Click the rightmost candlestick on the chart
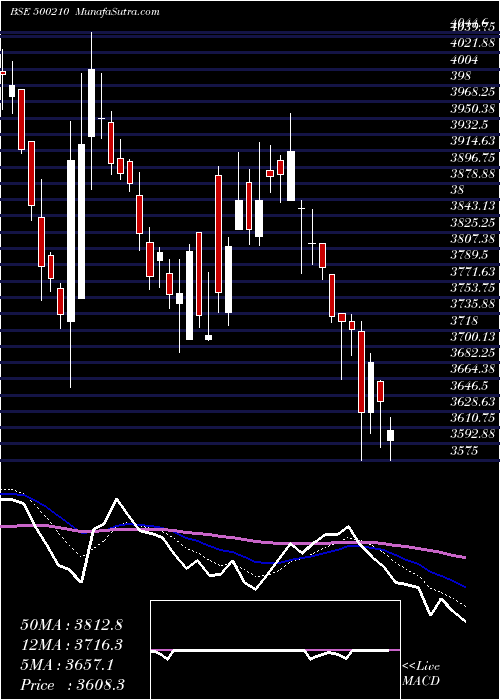 [390, 438]
